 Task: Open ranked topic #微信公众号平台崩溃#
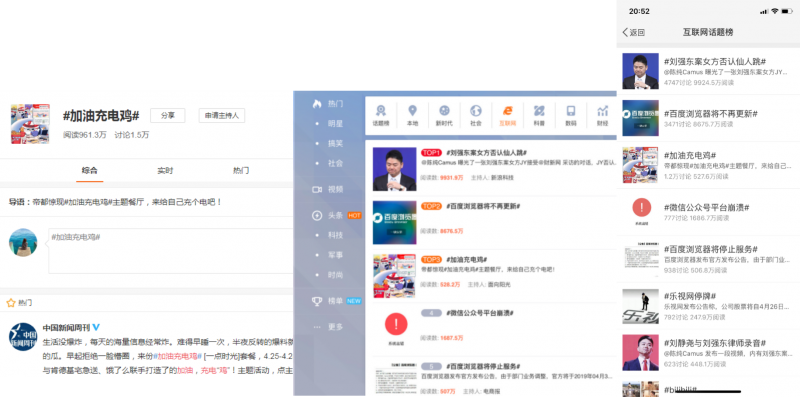tap(480, 313)
